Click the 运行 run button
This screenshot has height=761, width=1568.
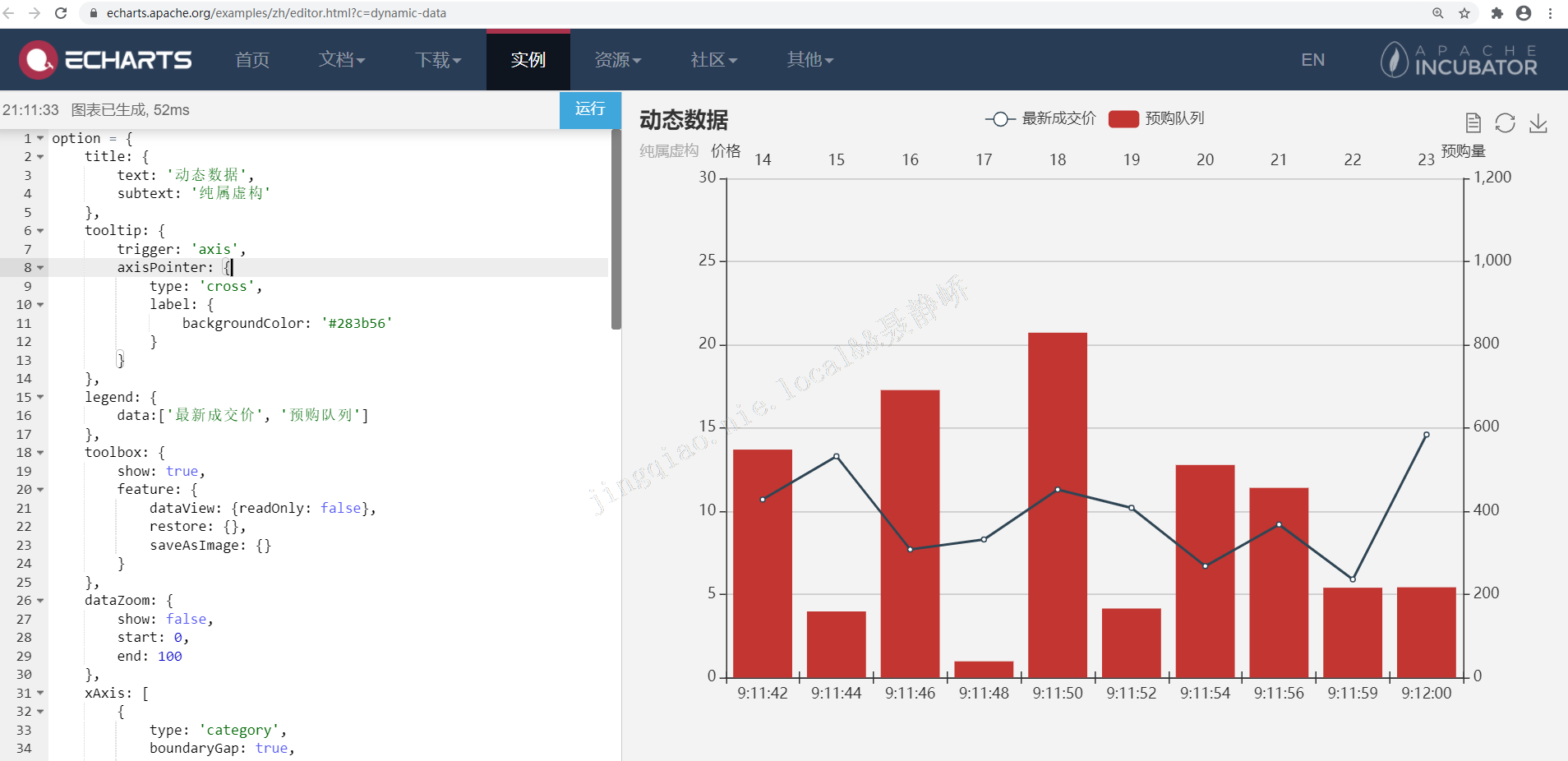(590, 109)
